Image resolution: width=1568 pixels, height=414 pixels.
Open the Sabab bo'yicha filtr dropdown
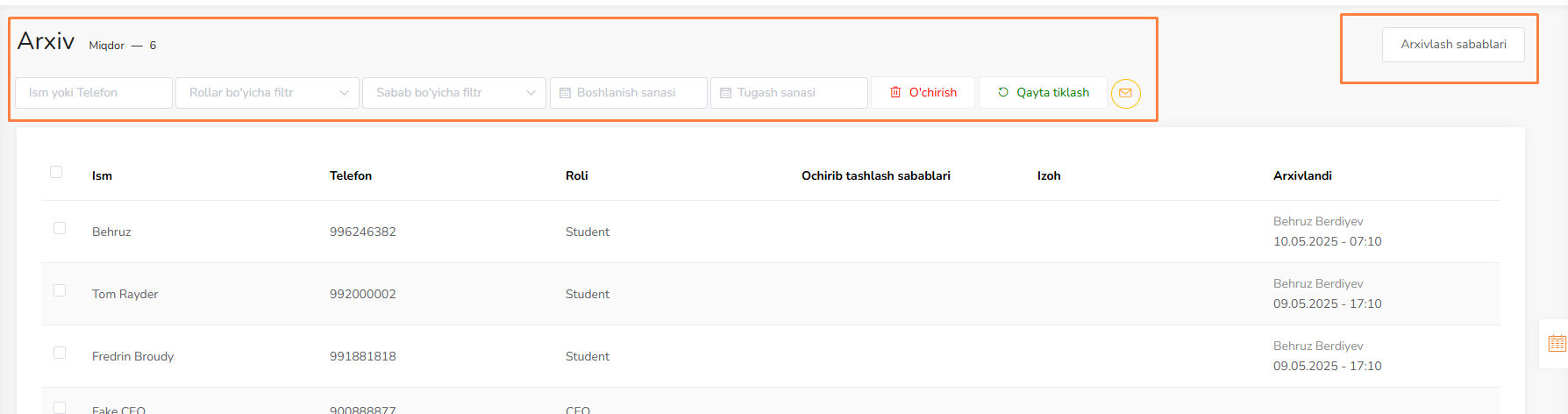click(453, 93)
